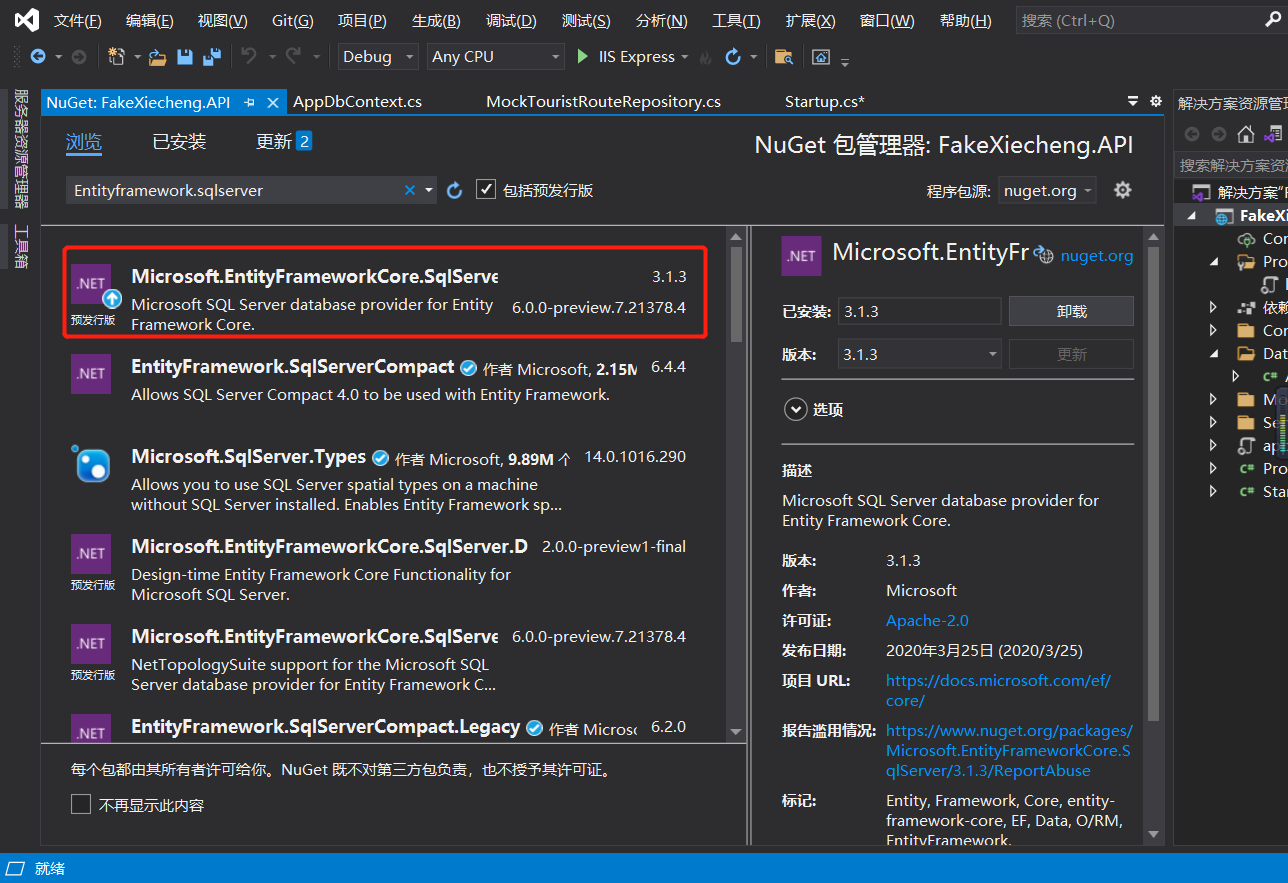Click the open file folder icon
Screen dimensions: 1288x883
[157, 57]
